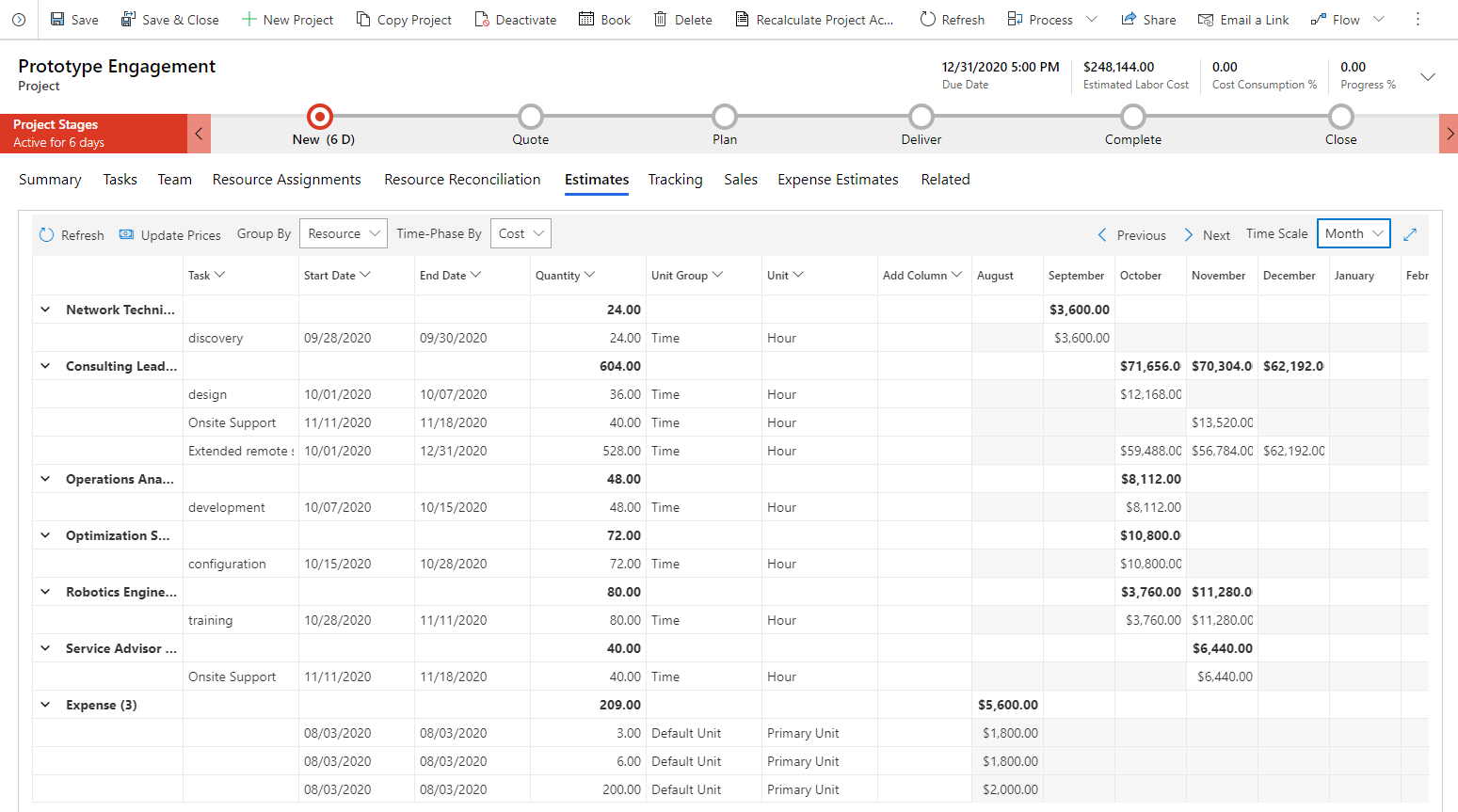Expand the estimates grid to full screen
This screenshot has width=1458, height=812.
coord(1410,234)
